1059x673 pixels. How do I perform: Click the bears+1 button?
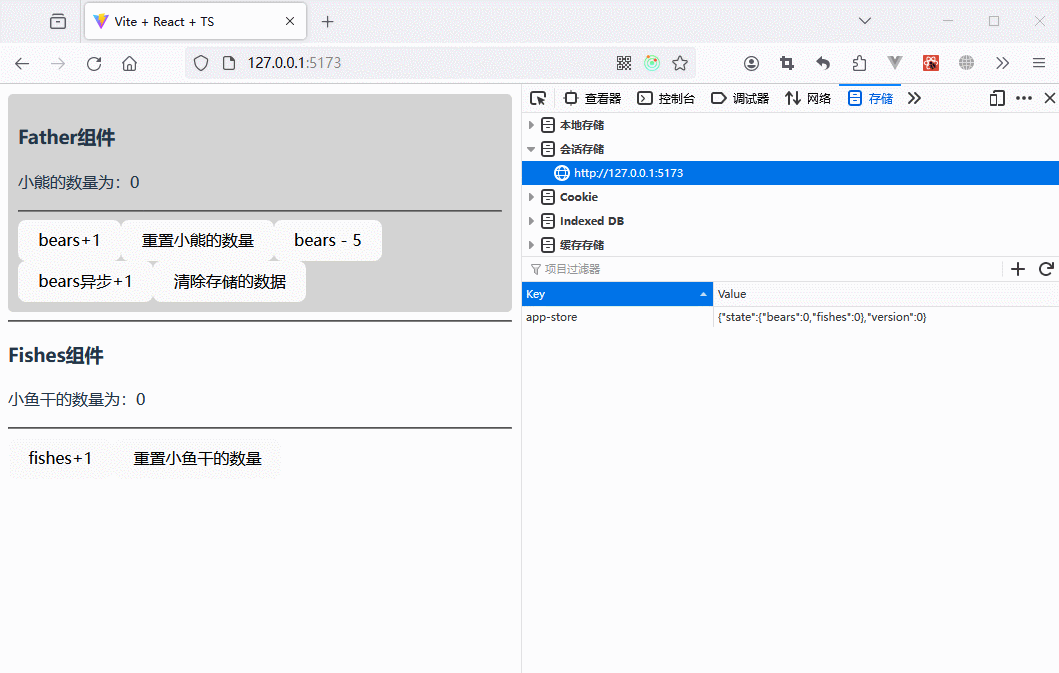coord(69,240)
